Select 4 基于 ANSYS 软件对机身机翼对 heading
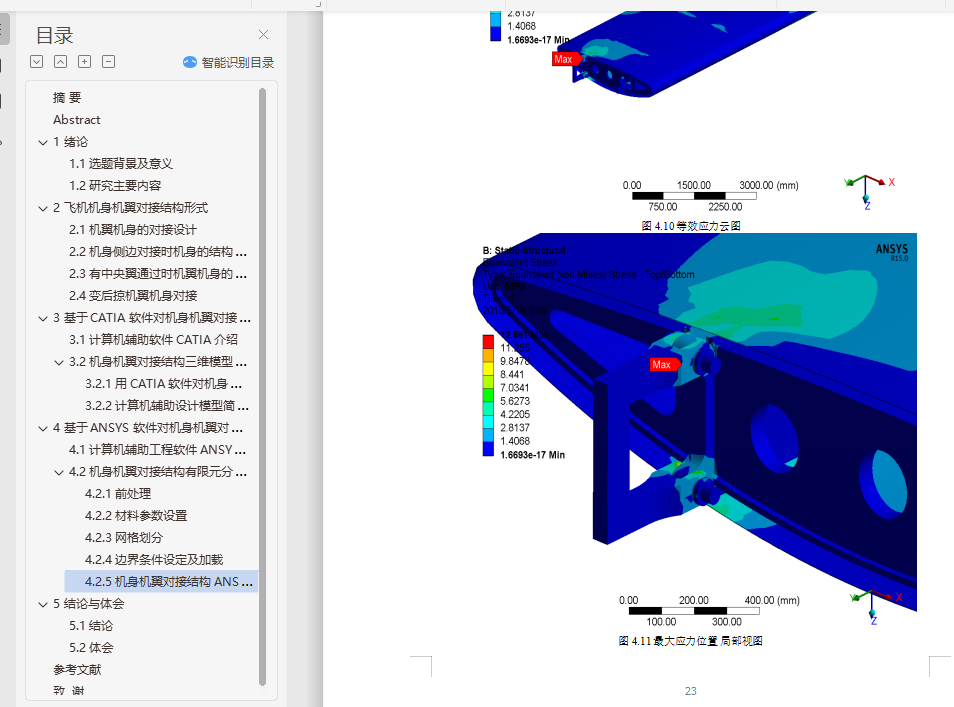This screenshot has width=954, height=707. (x=148, y=428)
